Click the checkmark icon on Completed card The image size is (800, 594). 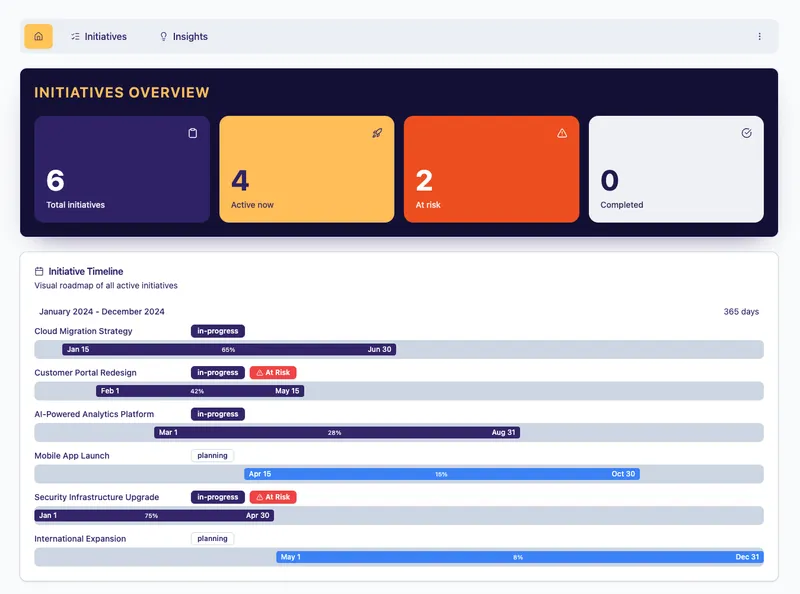(746, 133)
